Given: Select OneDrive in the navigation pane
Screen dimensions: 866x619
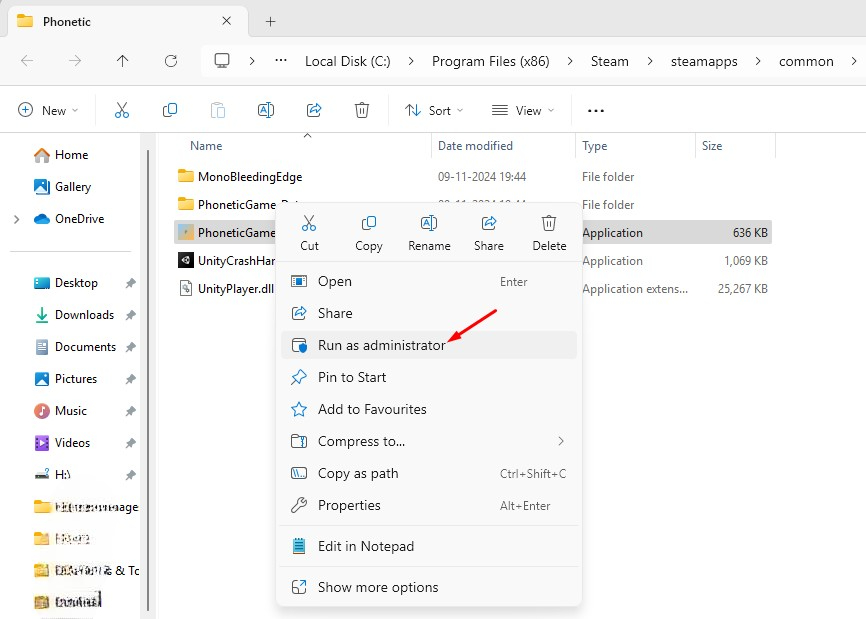Looking at the screenshot, I should (69, 219).
